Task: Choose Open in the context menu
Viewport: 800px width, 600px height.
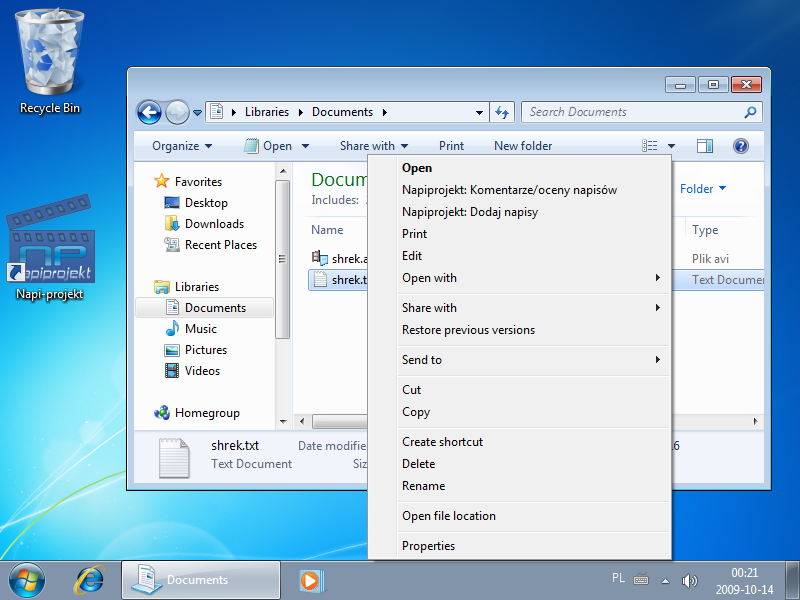Action: [x=534, y=168]
